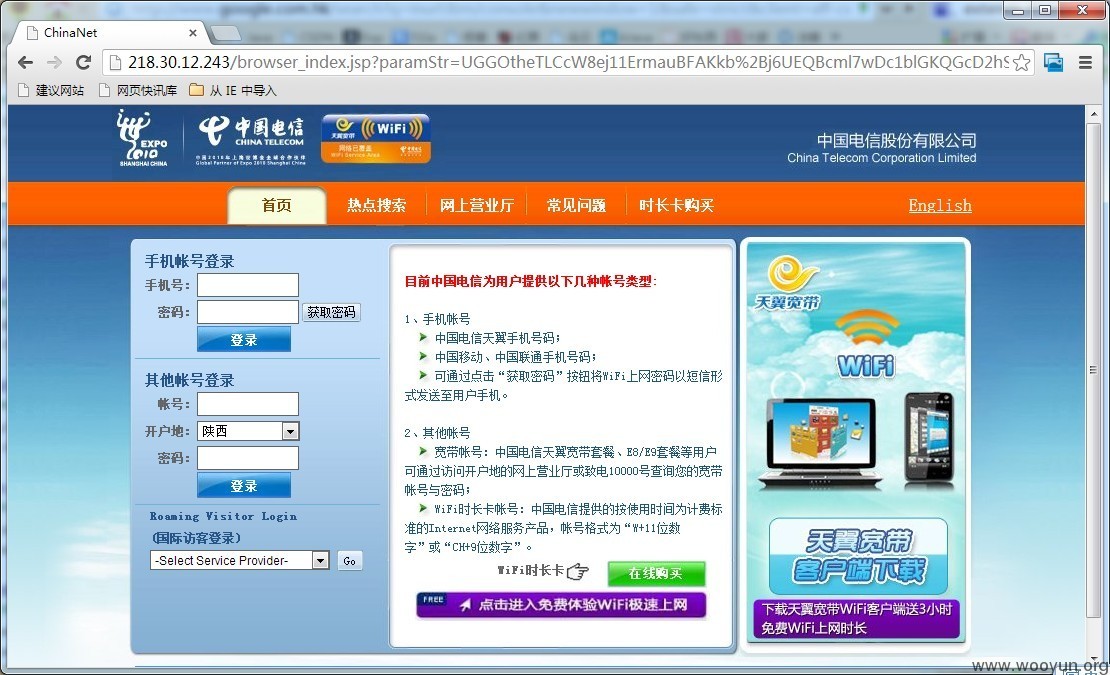The width and height of the screenshot is (1110, 675).
Task: Open 热点搜索 menu item
Action: tap(377, 205)
